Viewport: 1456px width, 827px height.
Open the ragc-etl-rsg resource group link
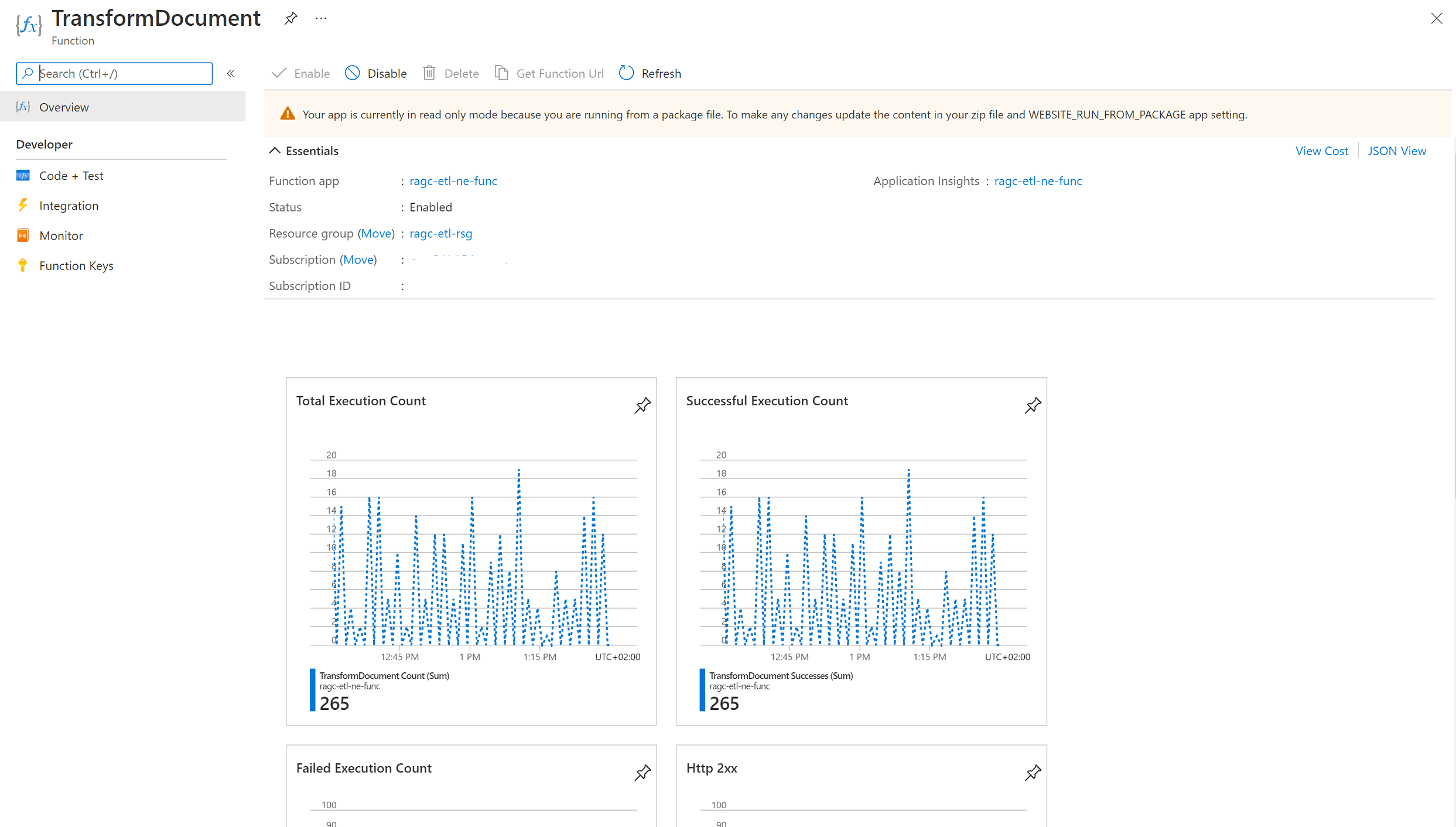(x=440, y=233)
